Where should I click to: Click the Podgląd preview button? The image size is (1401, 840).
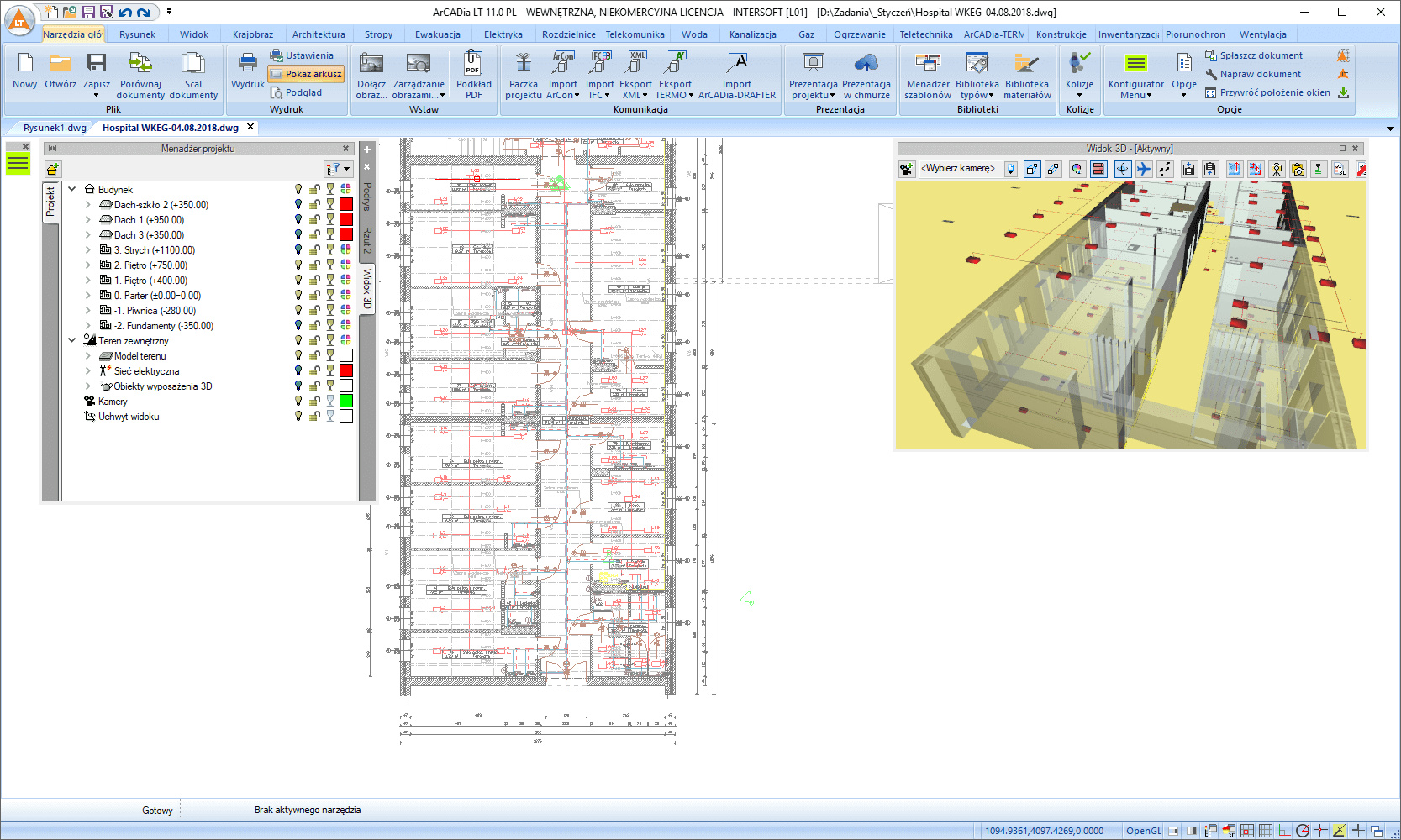coord(297,92)
